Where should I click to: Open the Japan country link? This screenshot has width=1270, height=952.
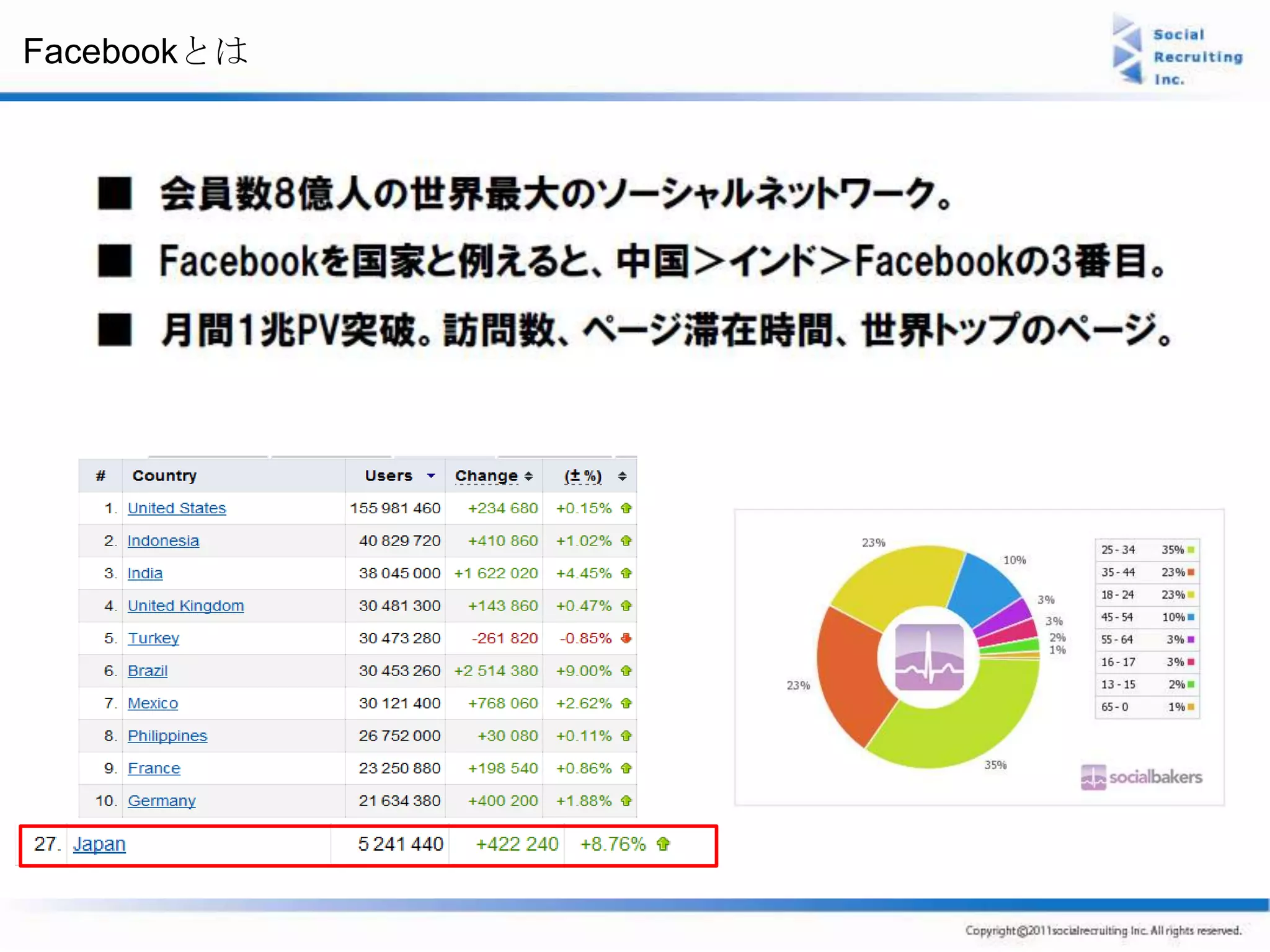point(99,844)
